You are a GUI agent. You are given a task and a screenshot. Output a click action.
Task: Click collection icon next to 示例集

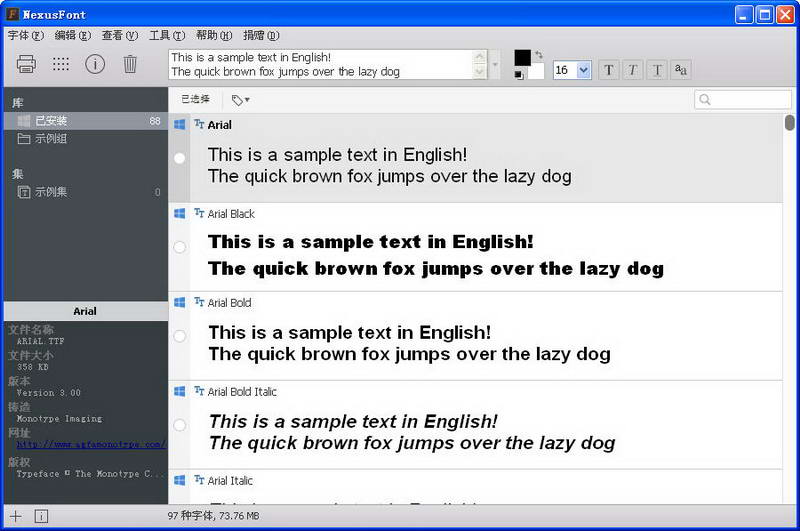tap(23, 192)
